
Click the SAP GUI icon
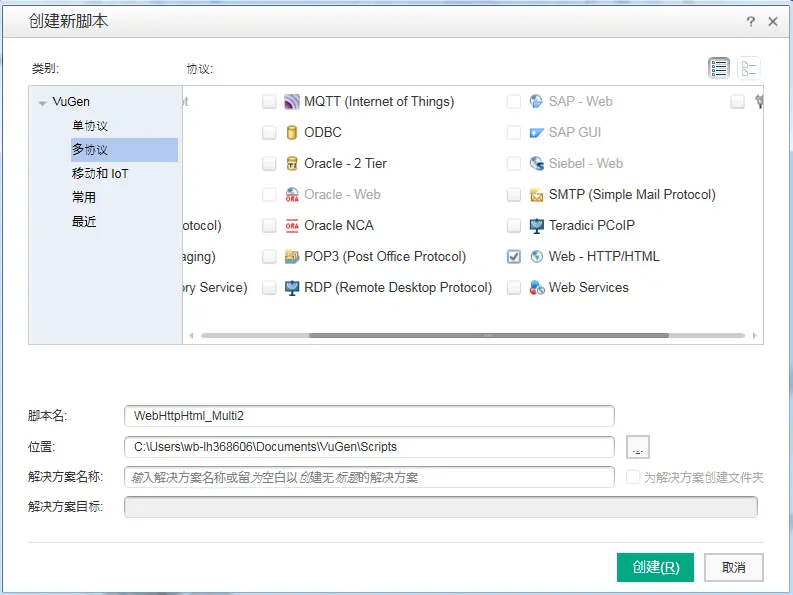click(x=536, y=133)
